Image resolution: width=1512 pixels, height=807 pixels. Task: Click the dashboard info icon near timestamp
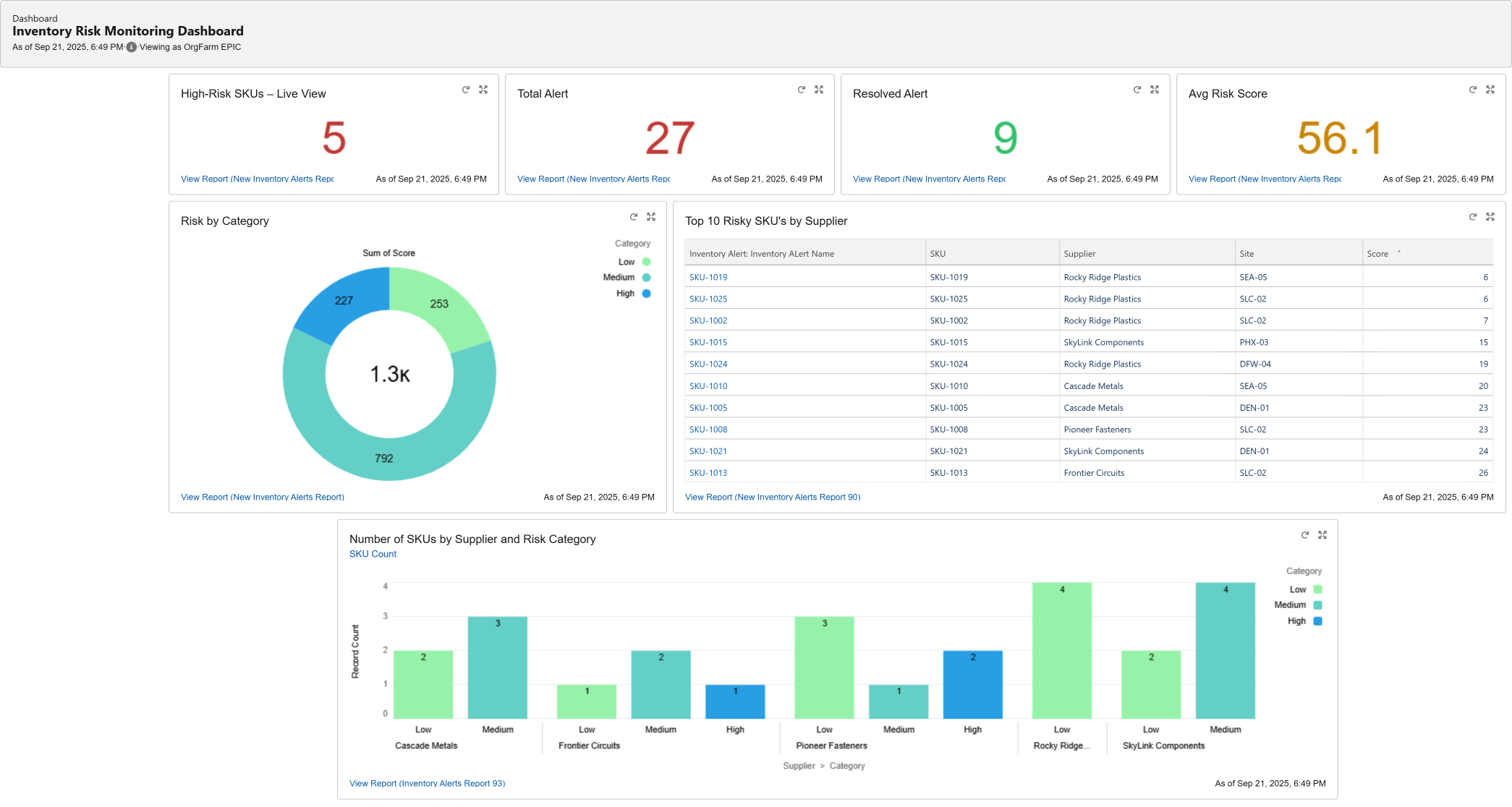coord(132,47)
